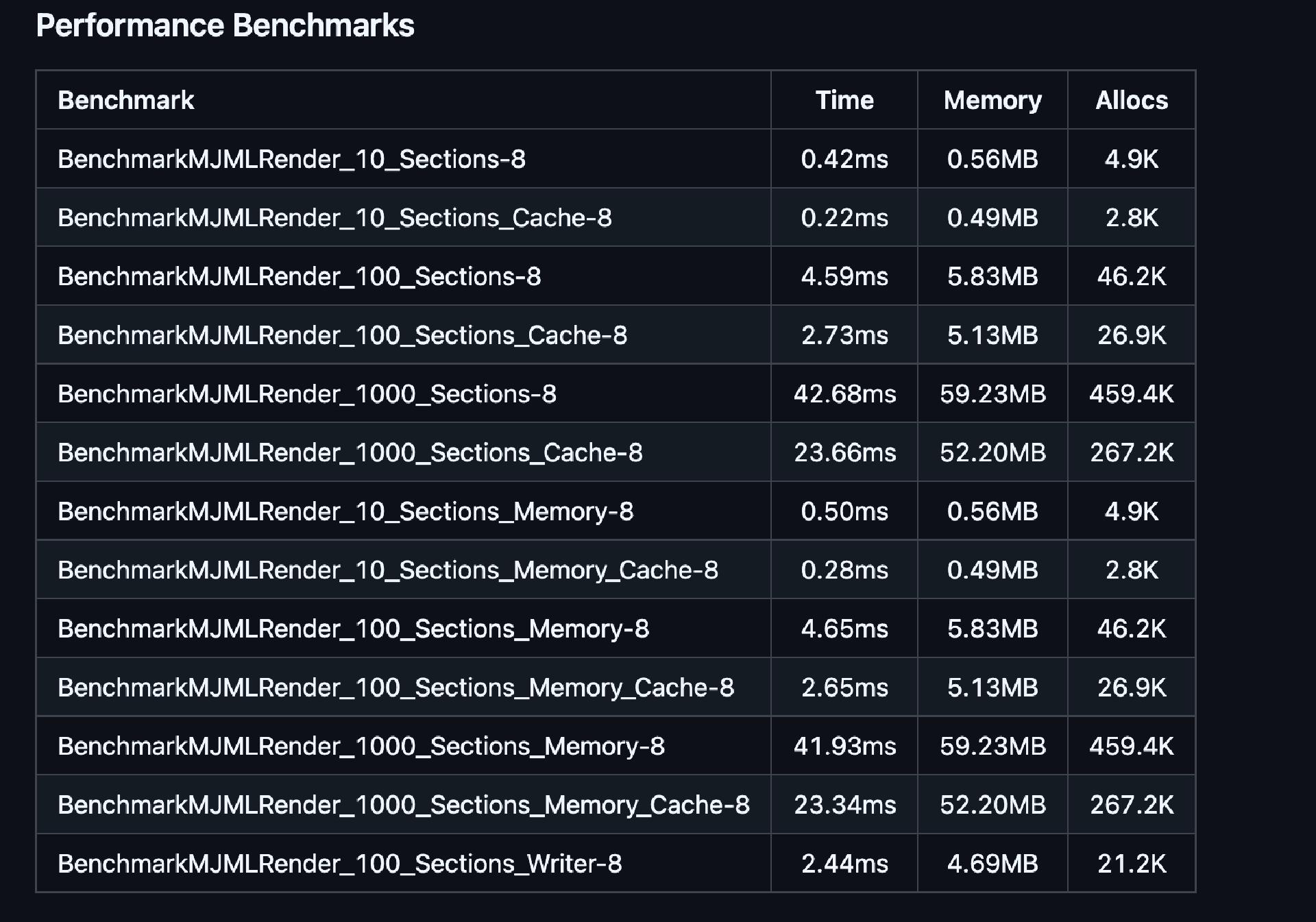Click the 4.65ms time value
Viewport: 1316px width, 922px height.
[x=844, y=629]
